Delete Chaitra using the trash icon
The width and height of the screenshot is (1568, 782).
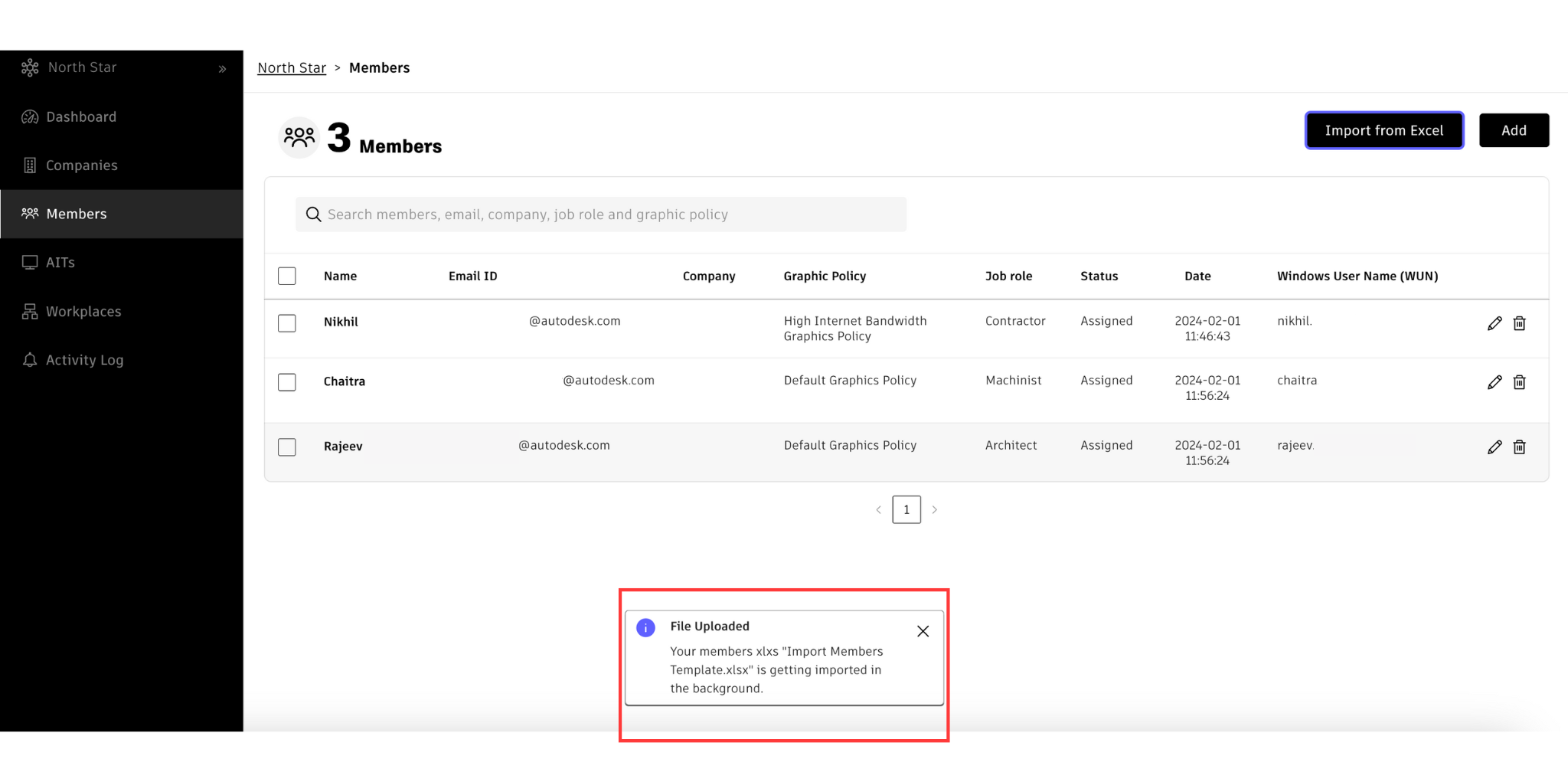pos(1520,382)
